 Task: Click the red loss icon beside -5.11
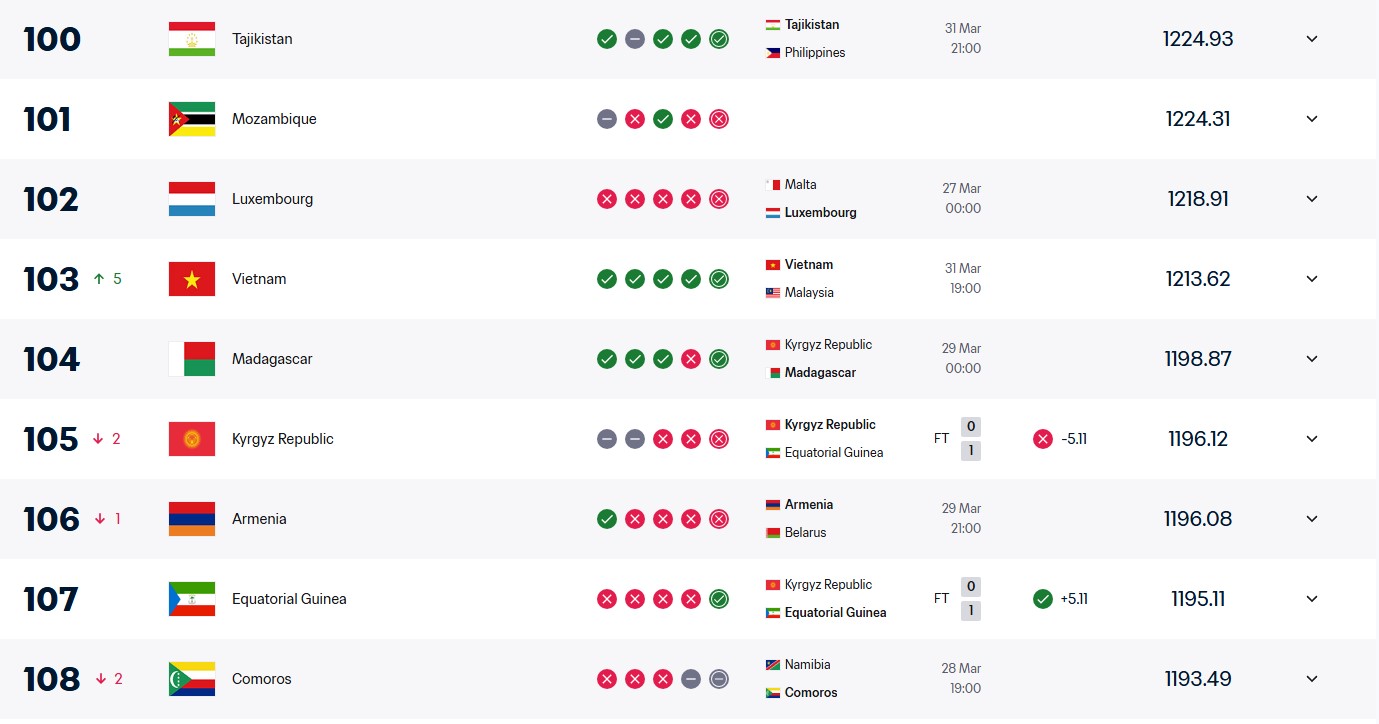1043,439
